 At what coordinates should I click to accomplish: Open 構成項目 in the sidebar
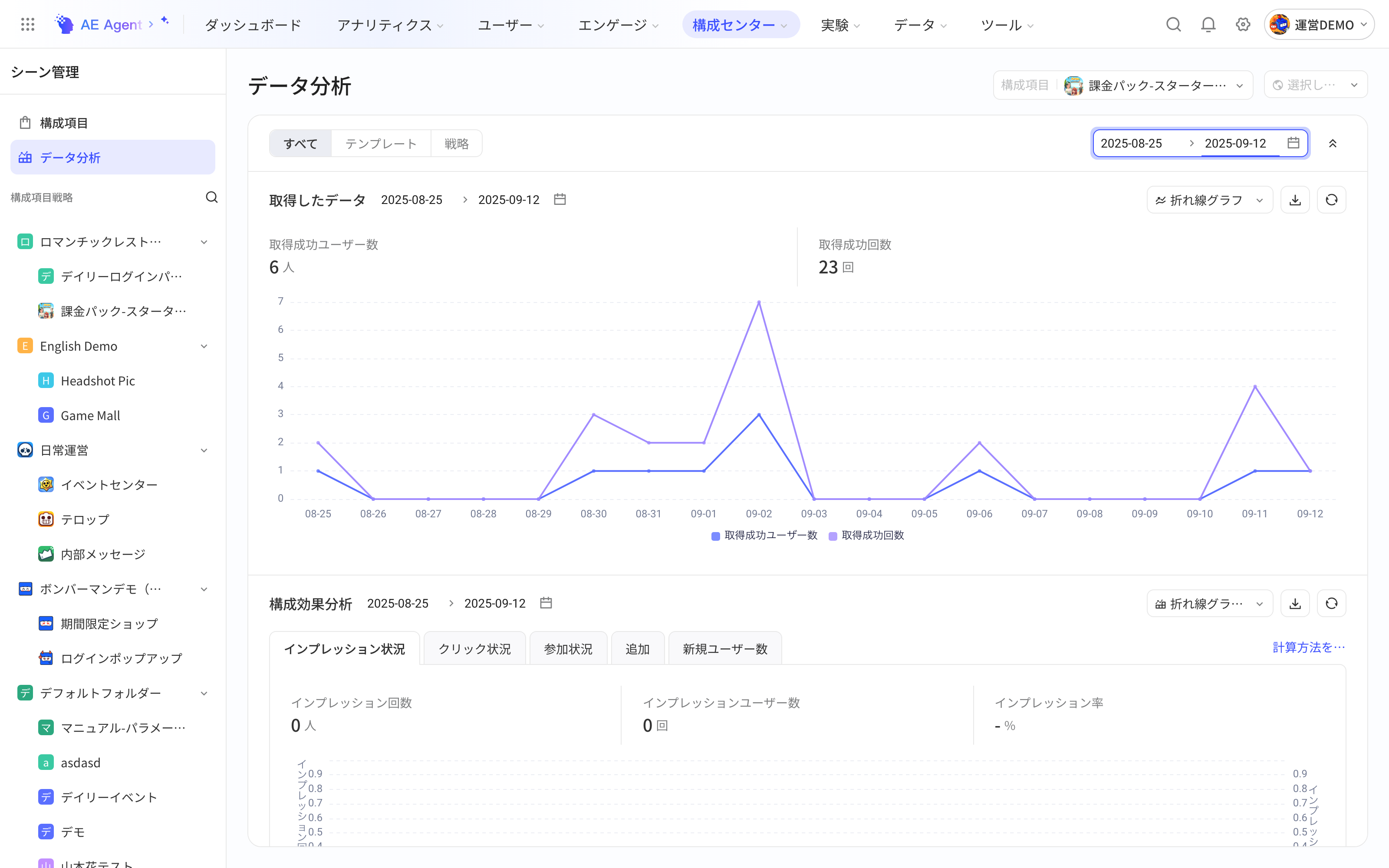click(x=112, y=123)
